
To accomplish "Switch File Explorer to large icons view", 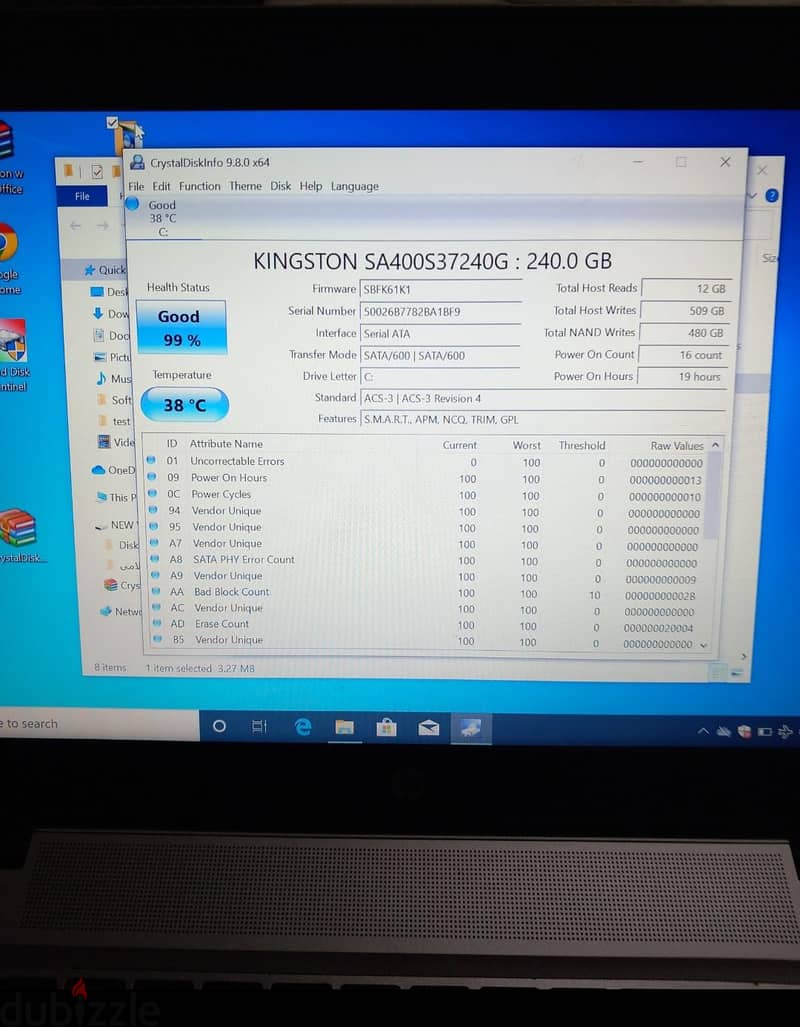I will click(737, 672).
